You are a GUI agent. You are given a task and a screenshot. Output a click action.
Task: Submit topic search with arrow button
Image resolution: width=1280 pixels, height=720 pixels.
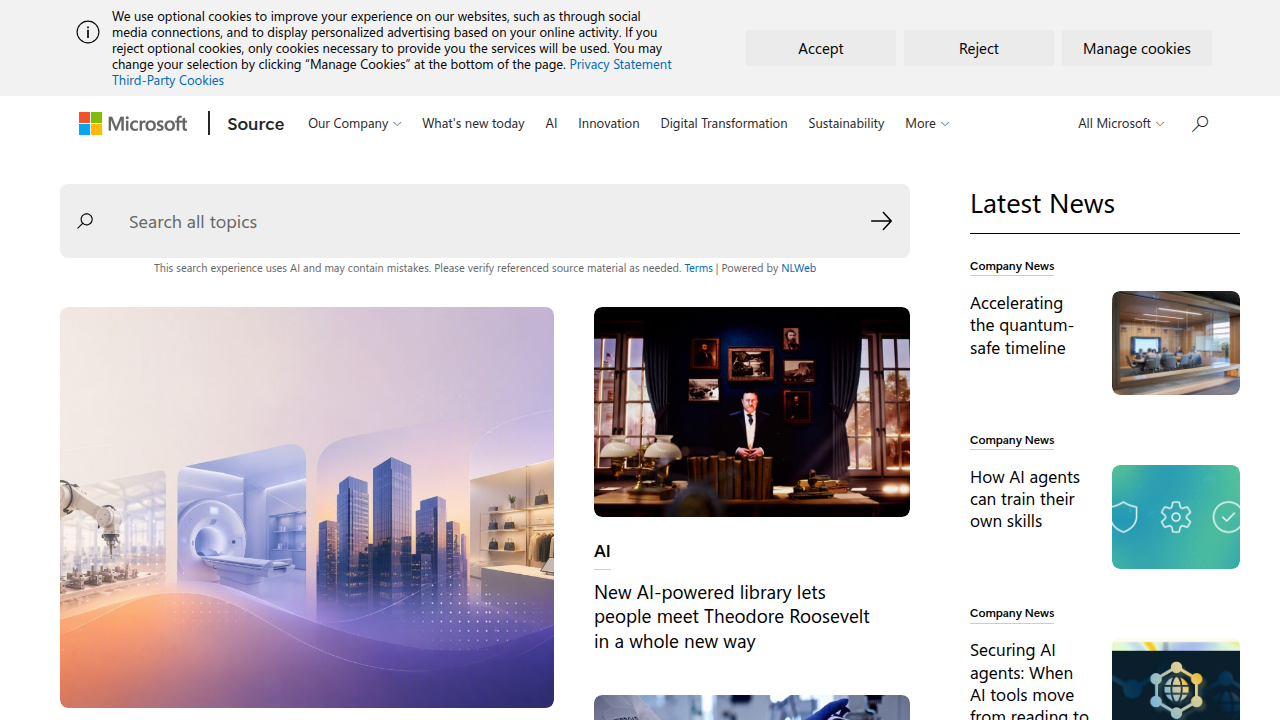pos(881,221)
